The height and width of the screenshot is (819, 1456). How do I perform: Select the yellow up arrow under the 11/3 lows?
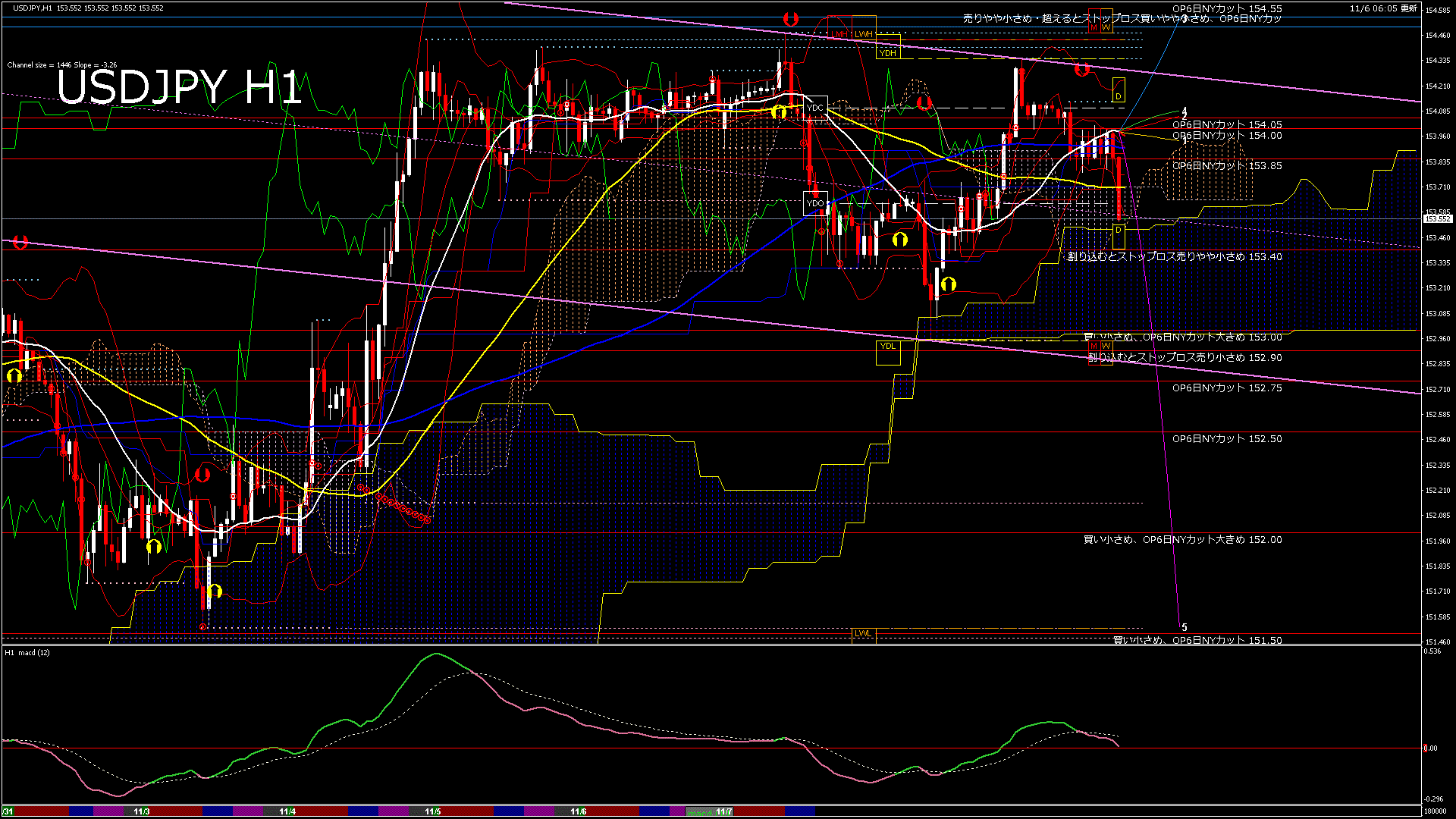pyautogui.click(x=215, y=592)
